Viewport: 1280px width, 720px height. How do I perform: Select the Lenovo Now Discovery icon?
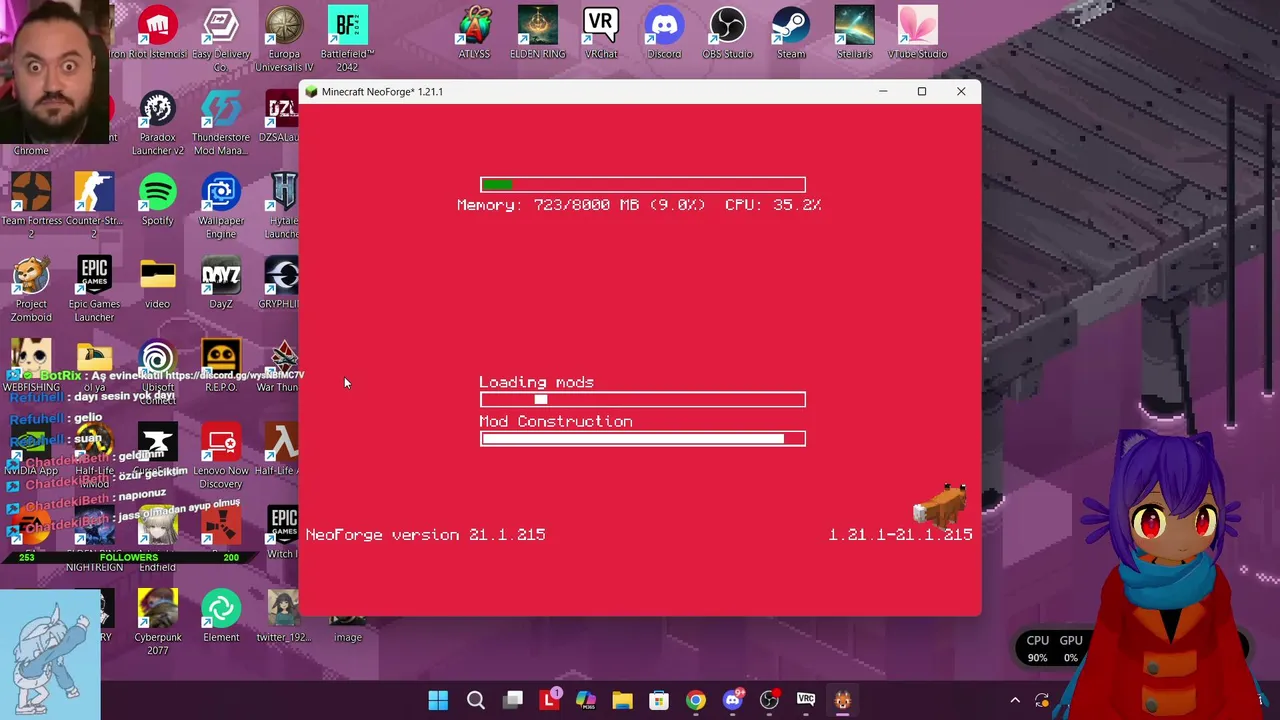pos(221,455)
